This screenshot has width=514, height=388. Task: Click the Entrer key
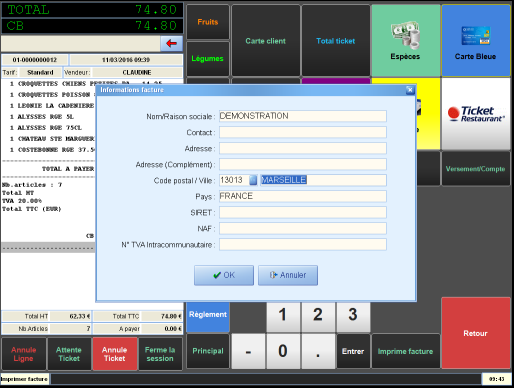(x=353, y=351)
